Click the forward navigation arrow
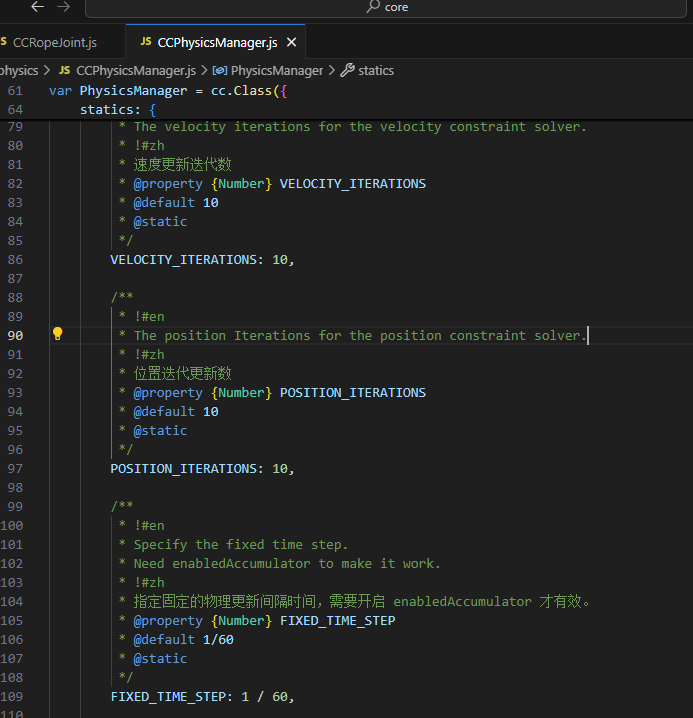 (64, 7)
